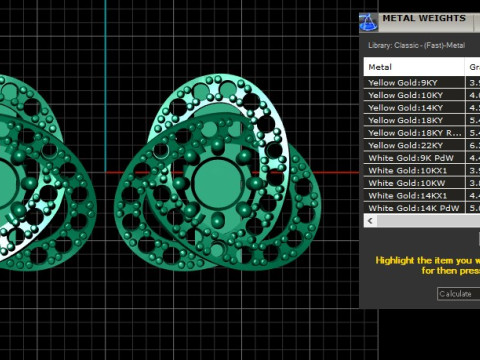The width and height of the screenshot is (480, 360).
Task: Click the Library: Classic - (Fast)-Metal label
Action: tap(417, 46)
